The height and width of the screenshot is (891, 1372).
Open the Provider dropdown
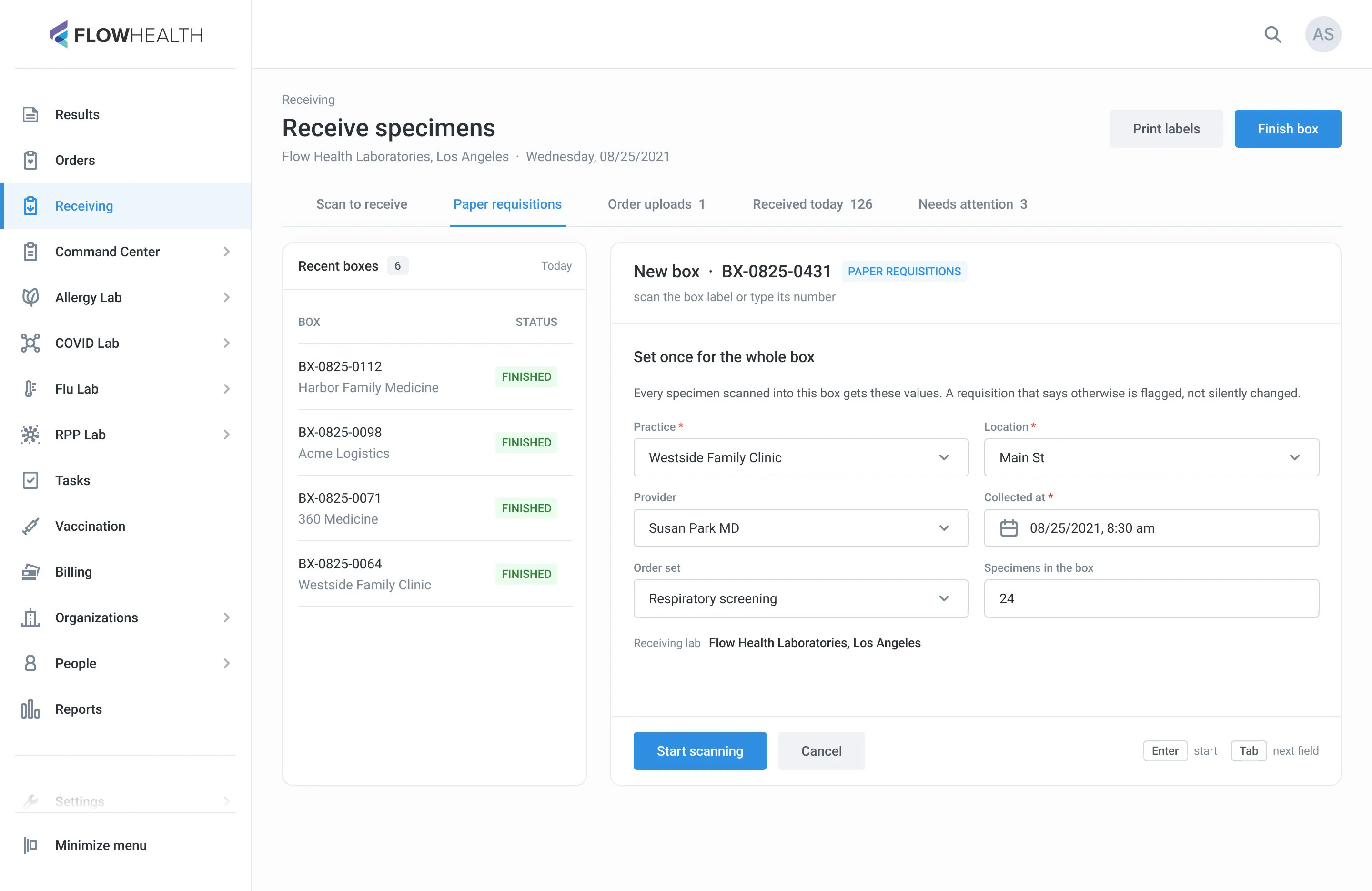pos(800,527)
